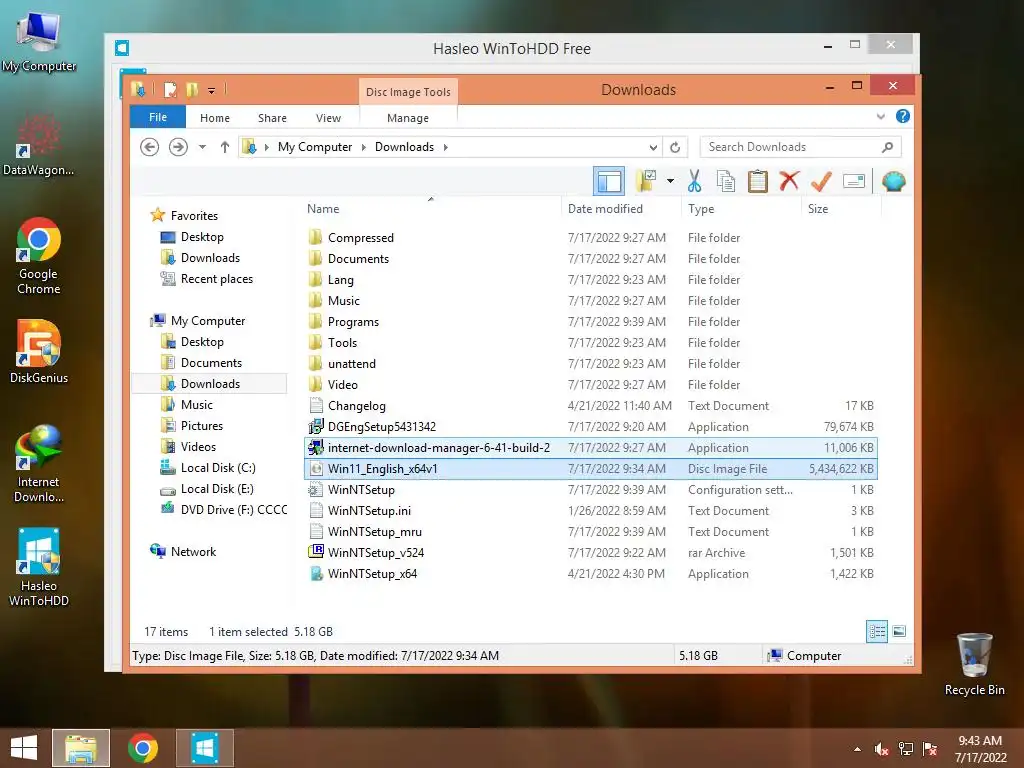The width and height of the screenshot is (1024, 768).
Task: Select the Changelog text document
Action: point(357,406)
